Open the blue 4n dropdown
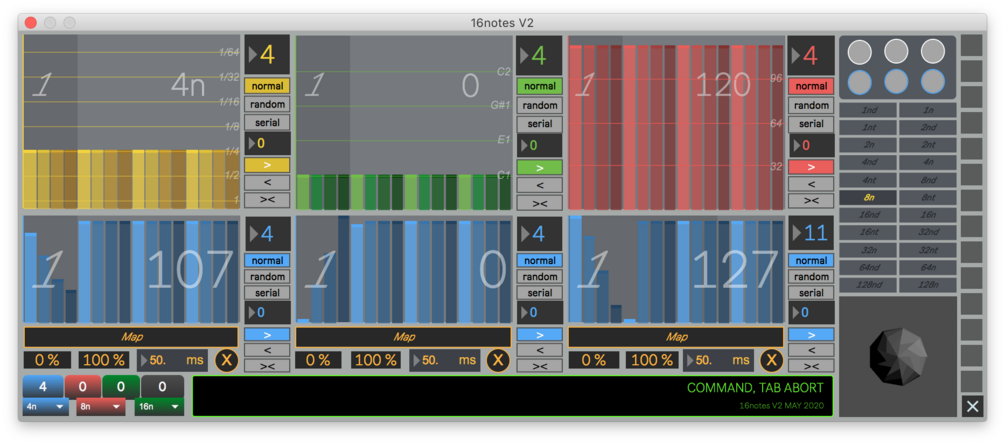The height and width of the screenshot is (444, 1005). click(46, 406)
